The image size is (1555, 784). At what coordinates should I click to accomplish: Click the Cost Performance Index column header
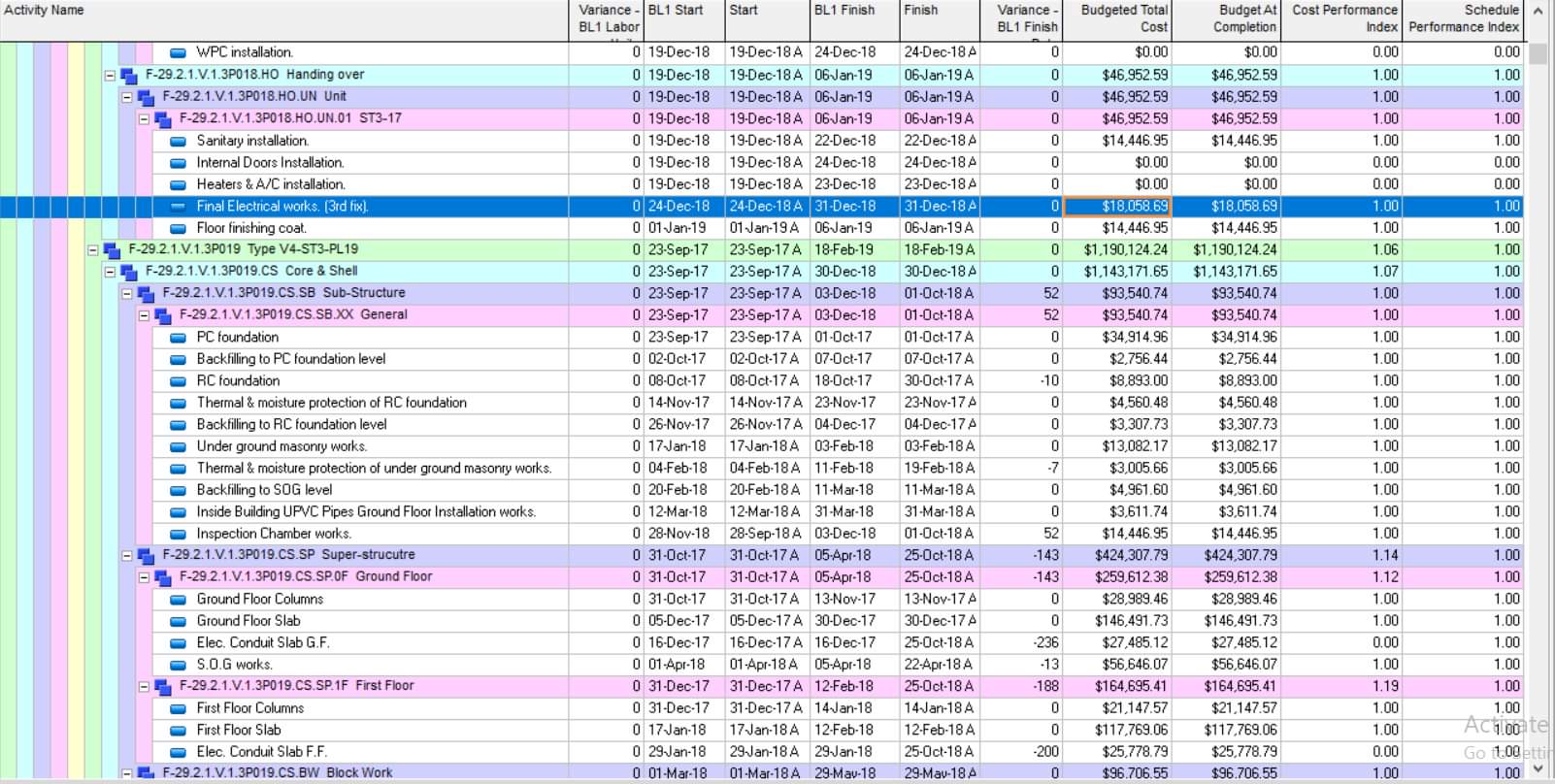point(1341,20)
